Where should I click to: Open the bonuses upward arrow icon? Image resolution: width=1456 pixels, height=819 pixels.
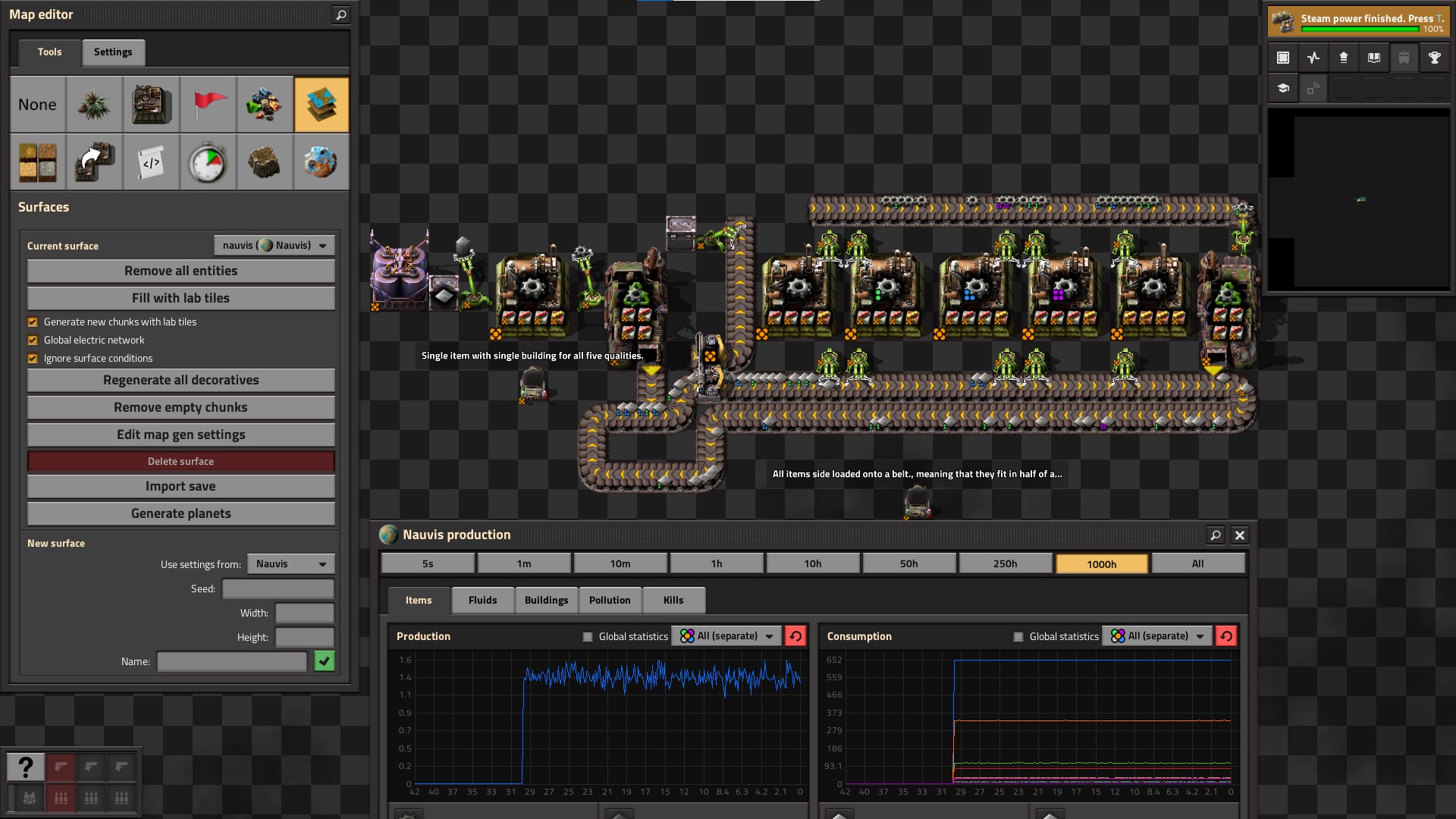1344,58
